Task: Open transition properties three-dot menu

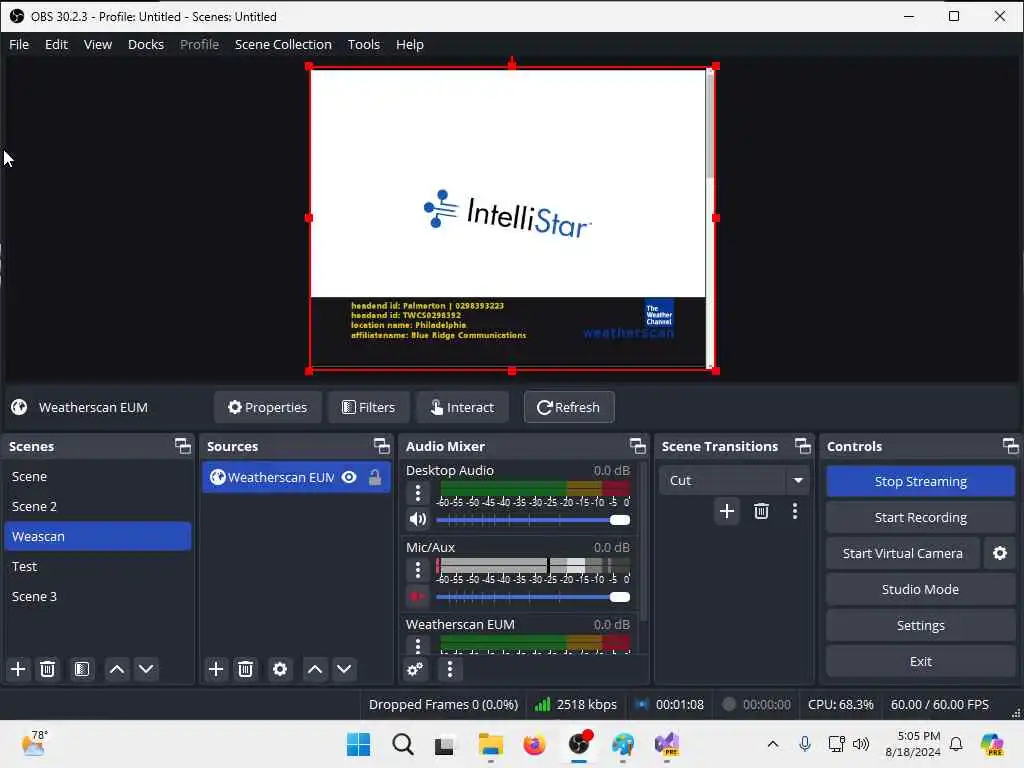Action: (795, 511)
